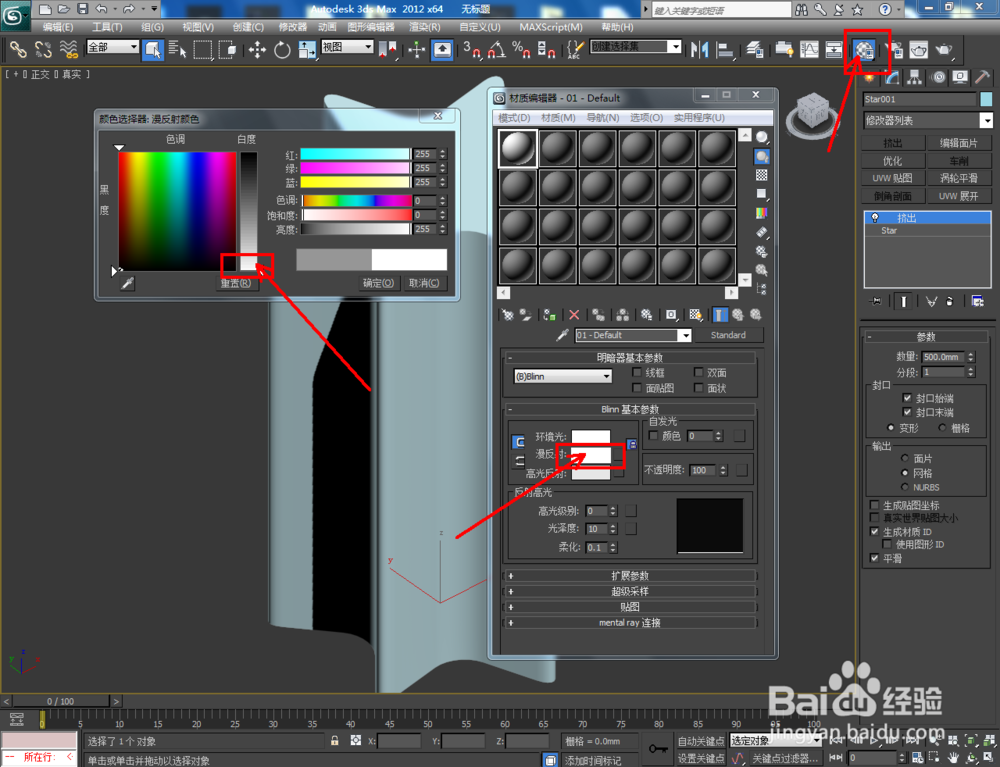Click the 红 red channel slider
The height and width of the screenshot is (767, 1000).
(x=355, y=154)
